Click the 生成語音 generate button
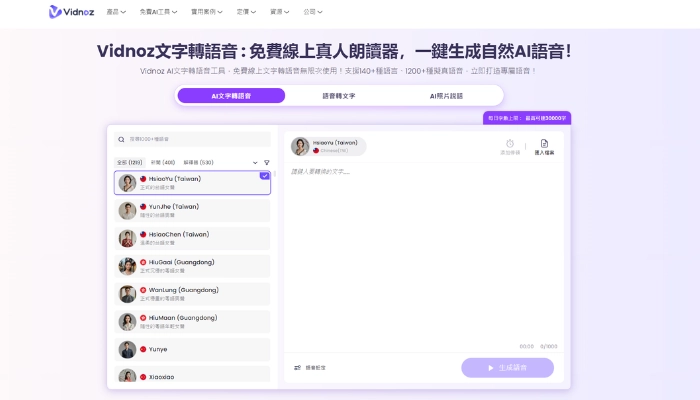 click(x=507, y=368)
